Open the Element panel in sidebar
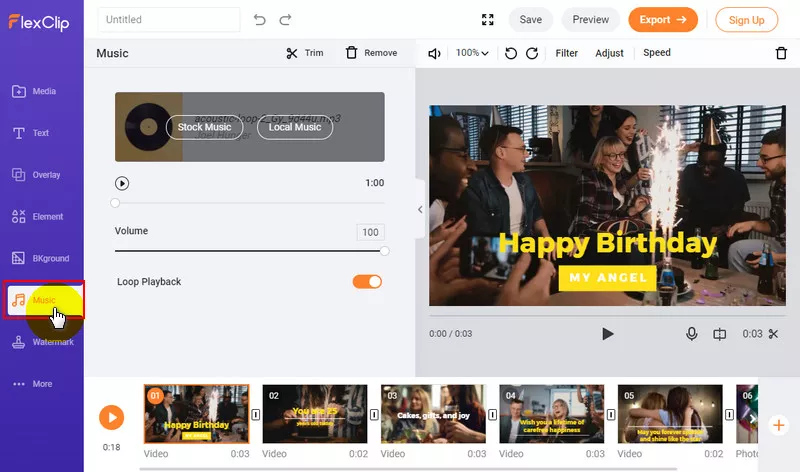800x472 pixels. [x=37, y=217]
